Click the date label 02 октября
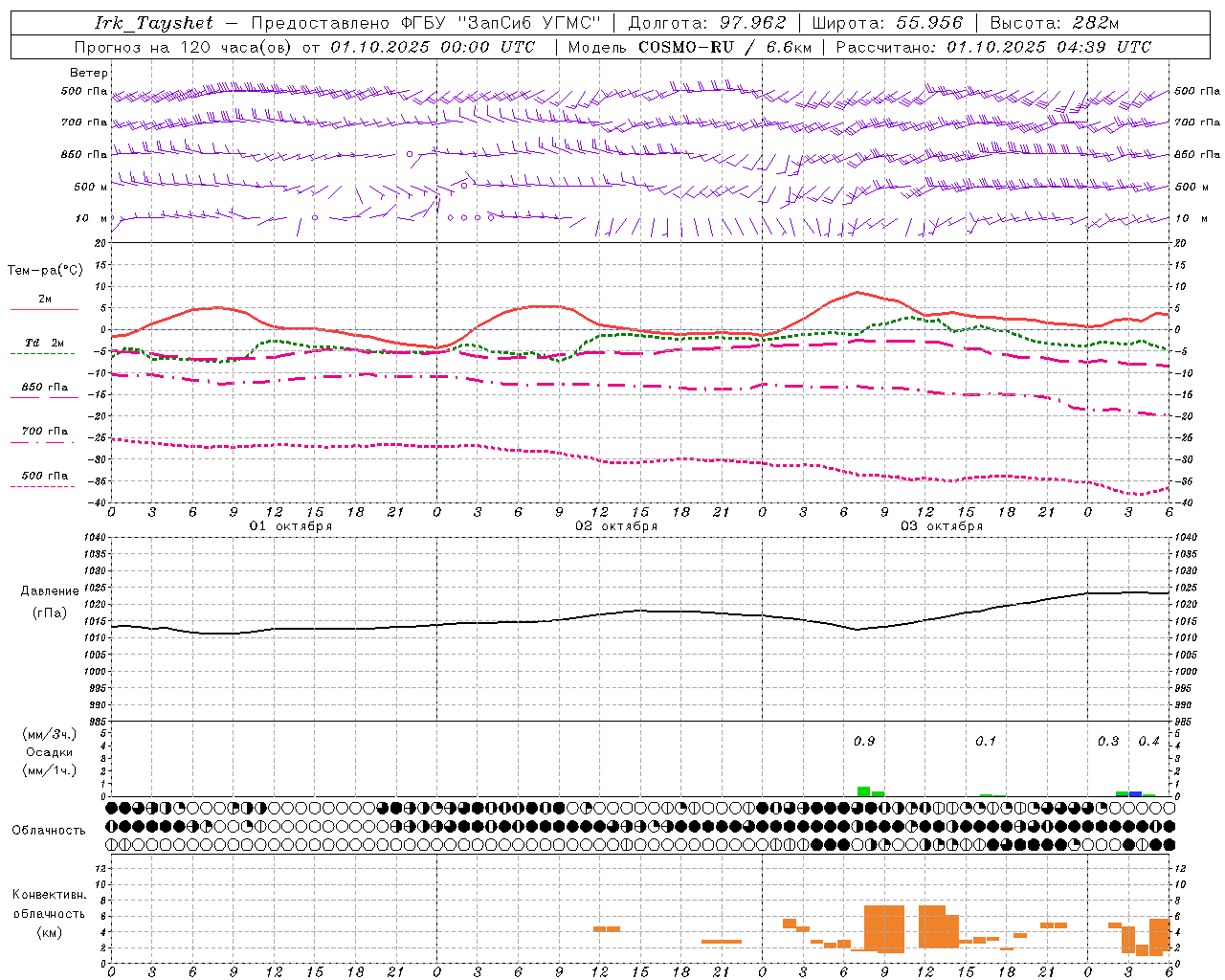Image resolution: width=1225 pixels, height=980 pixels. pos(616,526)
